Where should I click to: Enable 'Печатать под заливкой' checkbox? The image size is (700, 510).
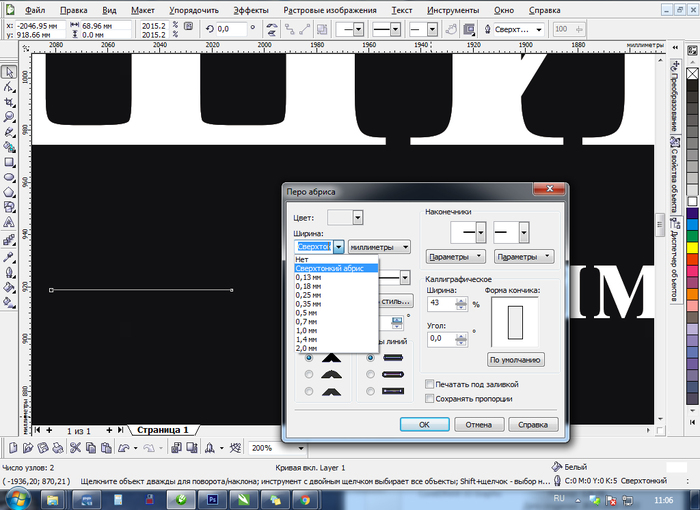(x=430, y=383)
